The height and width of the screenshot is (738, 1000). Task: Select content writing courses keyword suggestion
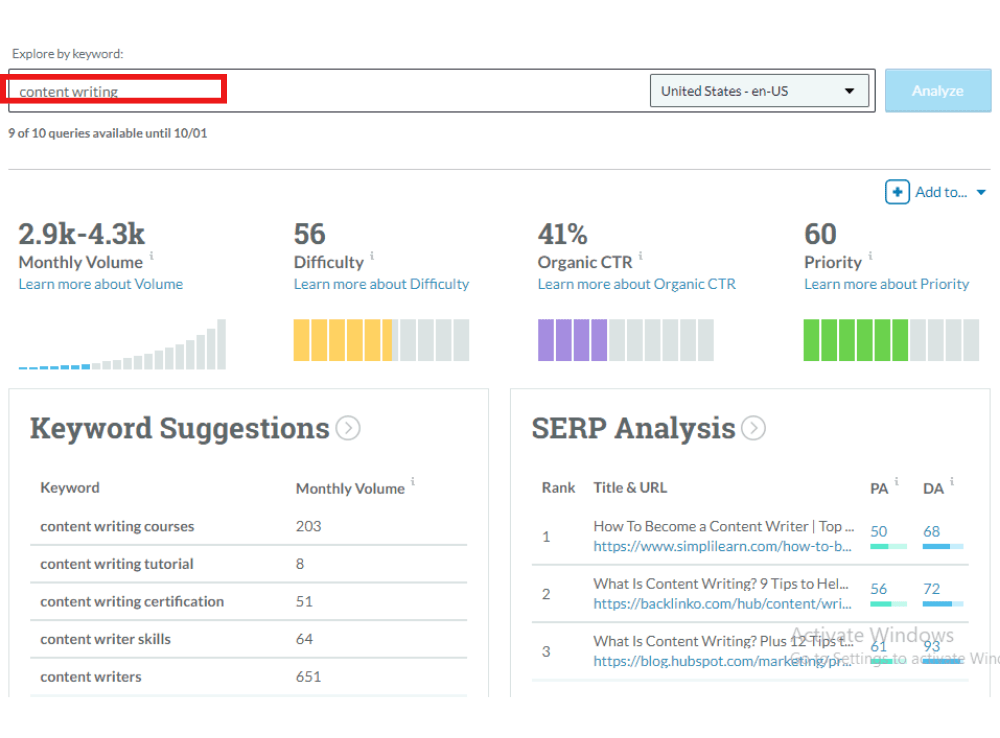click(117, 526)
